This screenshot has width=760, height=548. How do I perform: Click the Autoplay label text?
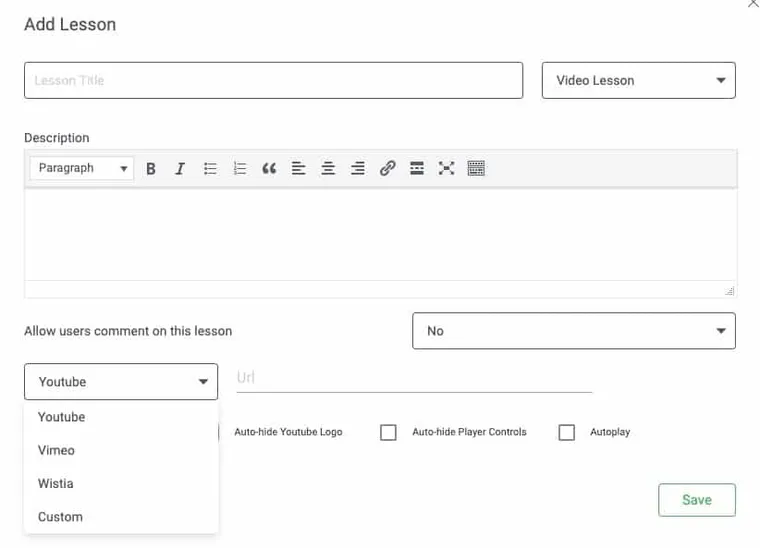click(610, 432)
